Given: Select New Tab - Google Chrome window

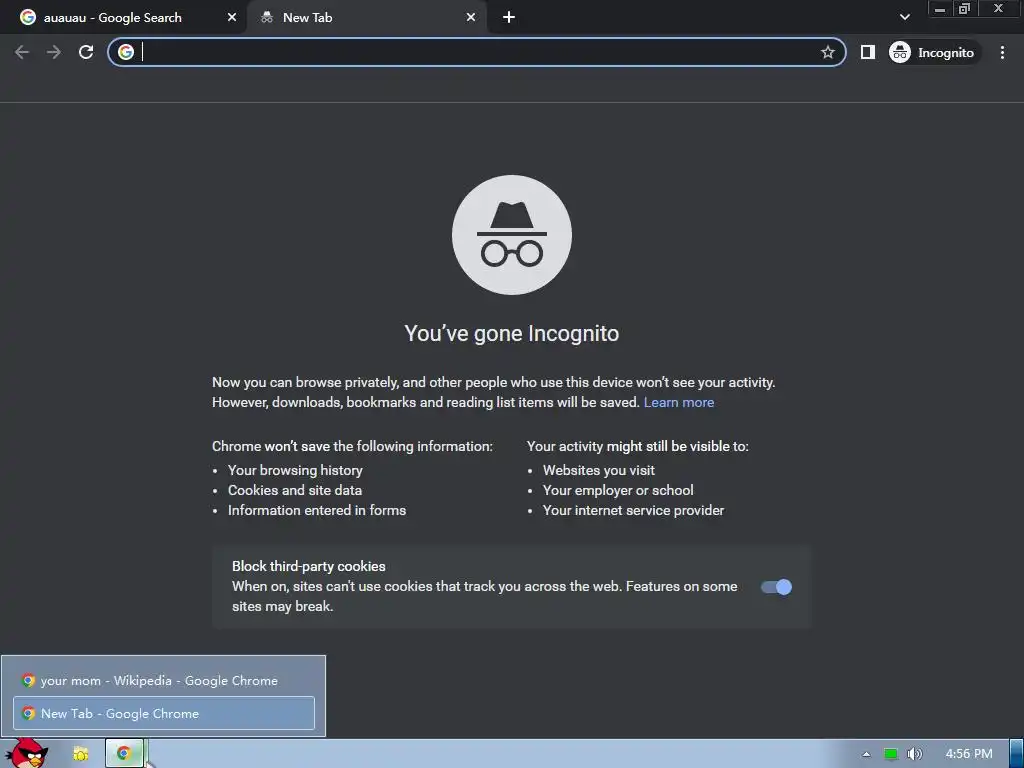Looking at the screenshot, I should click(164, 713).
